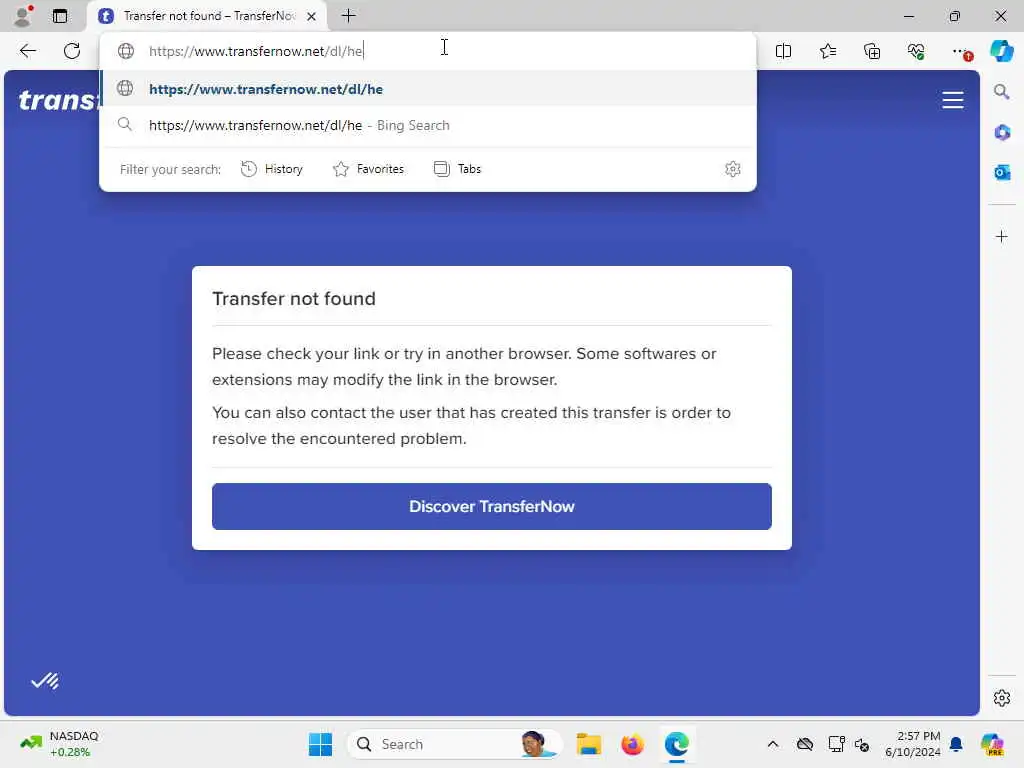Open a new tab with plus button

(349, 16)
